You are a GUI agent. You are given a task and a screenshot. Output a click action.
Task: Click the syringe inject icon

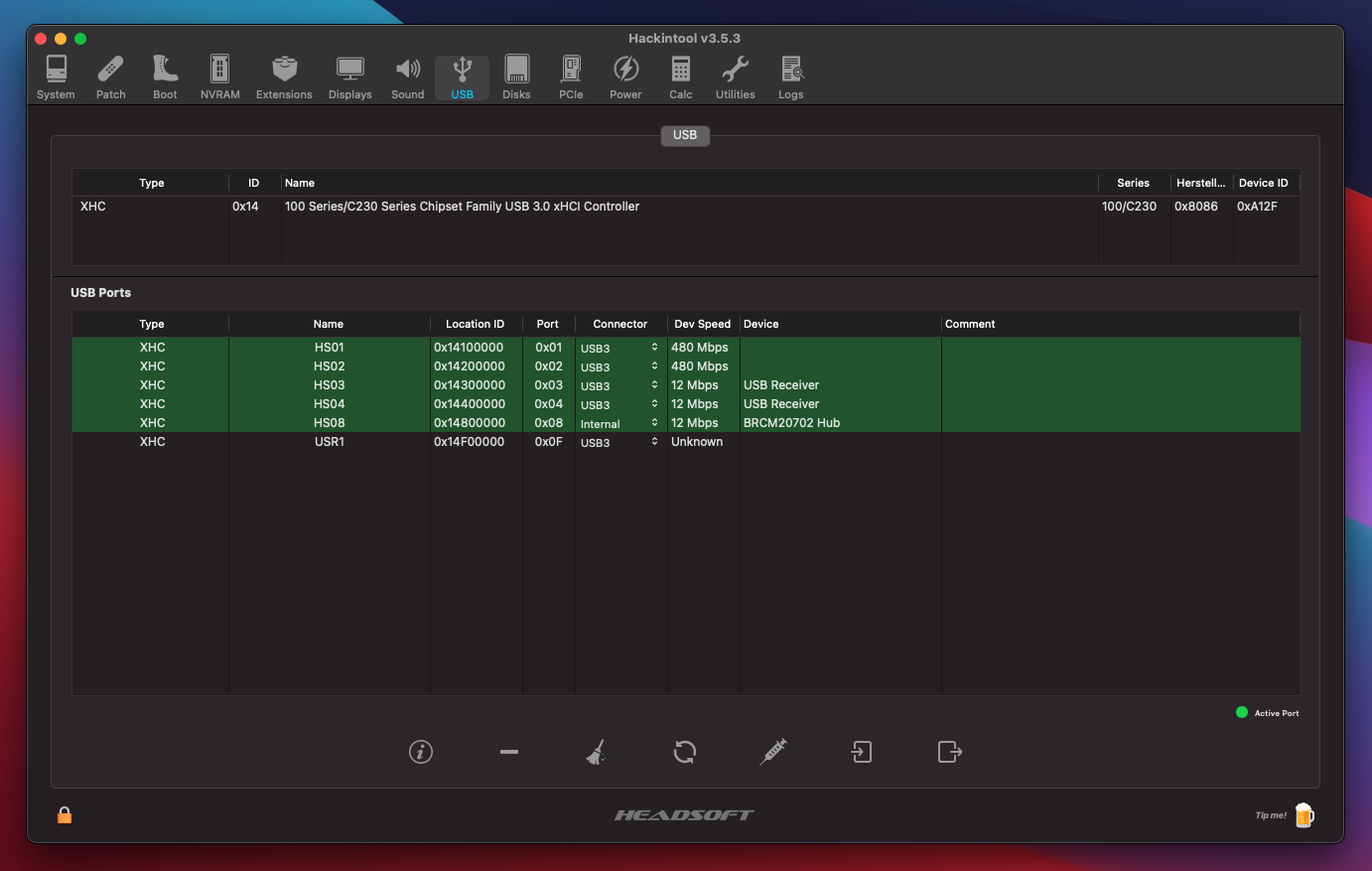773,752
